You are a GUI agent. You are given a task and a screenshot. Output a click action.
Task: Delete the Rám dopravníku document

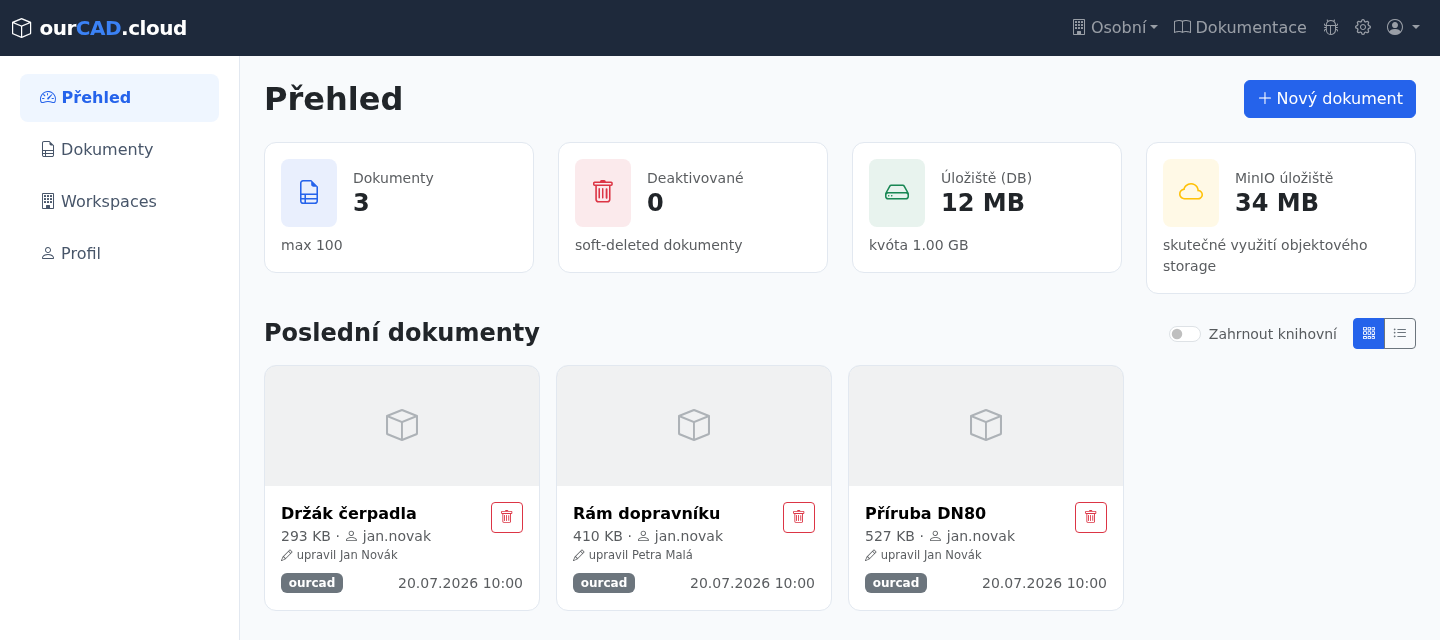[x=799, y=517]
